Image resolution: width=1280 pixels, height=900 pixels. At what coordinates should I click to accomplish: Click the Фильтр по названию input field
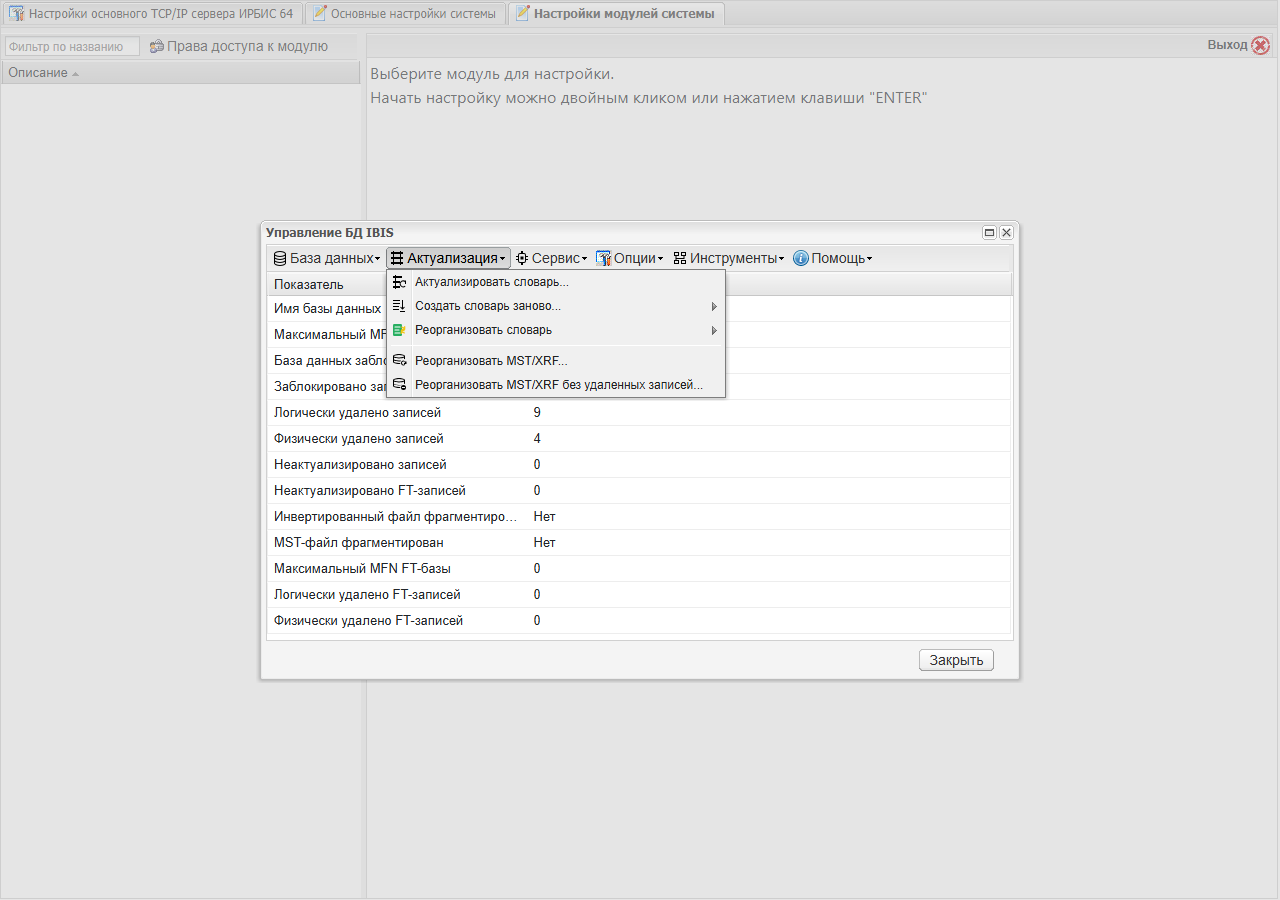coord(72,46)
